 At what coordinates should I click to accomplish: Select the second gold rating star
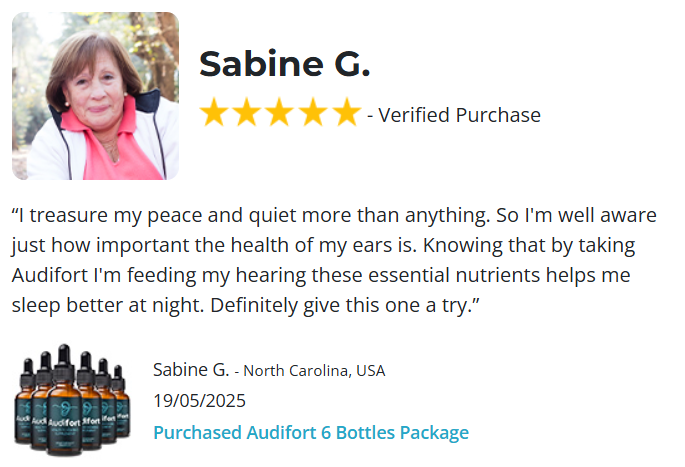pyautogui.click(x=247, y=113)
